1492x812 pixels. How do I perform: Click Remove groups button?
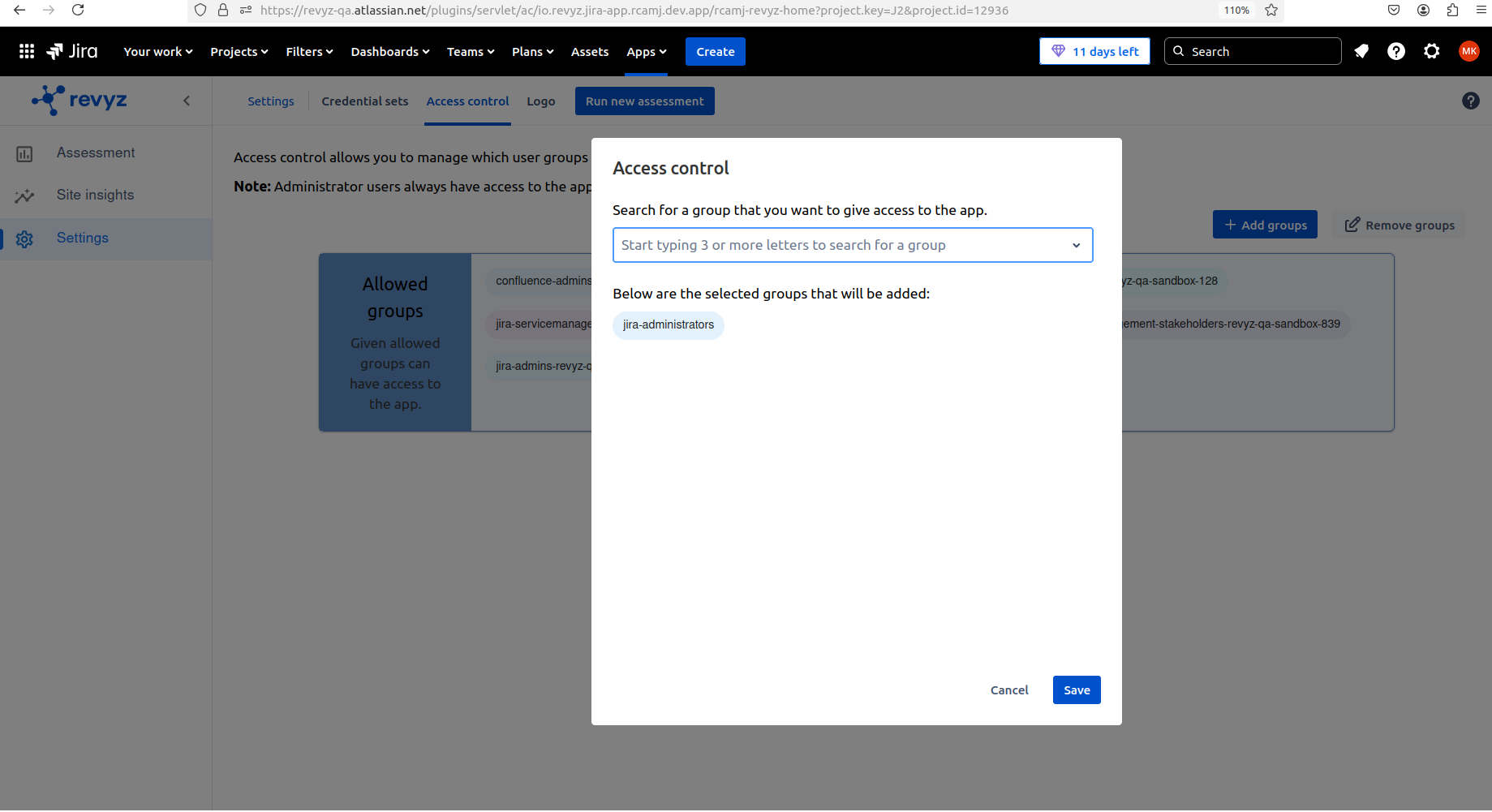click(x=1400, y=225)
